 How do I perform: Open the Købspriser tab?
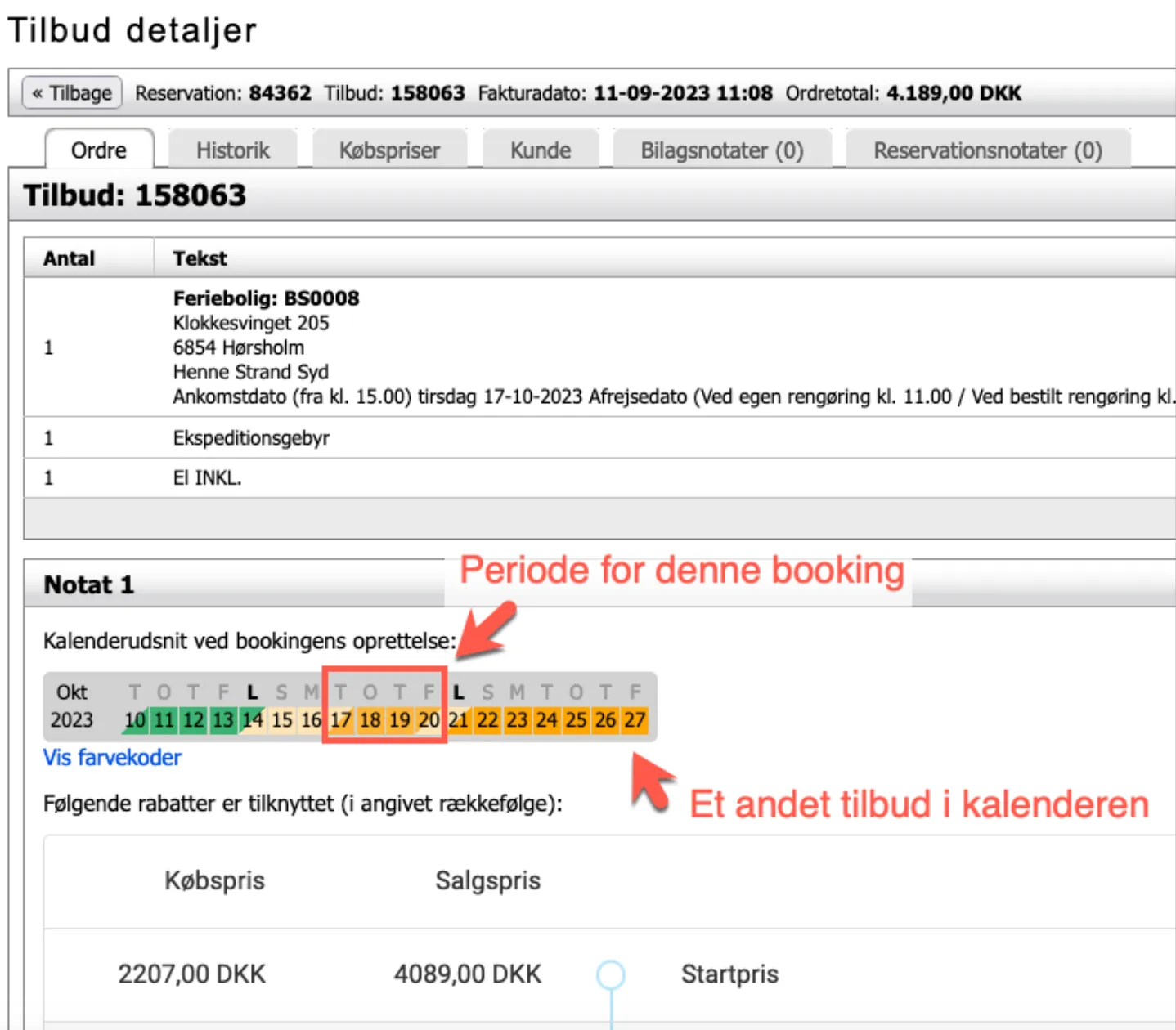coord(389,150)
